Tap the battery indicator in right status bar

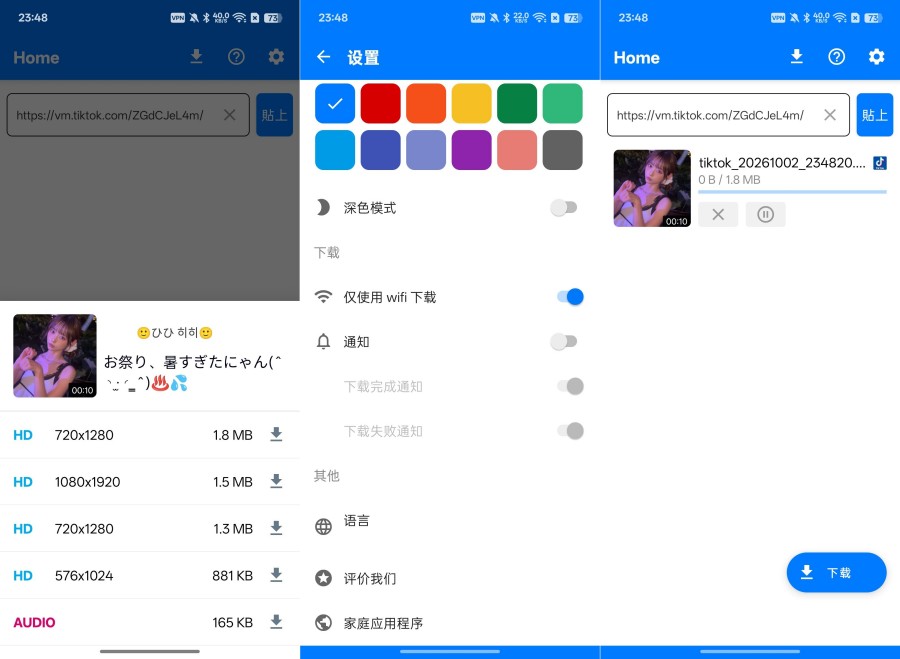click(873, 18)
